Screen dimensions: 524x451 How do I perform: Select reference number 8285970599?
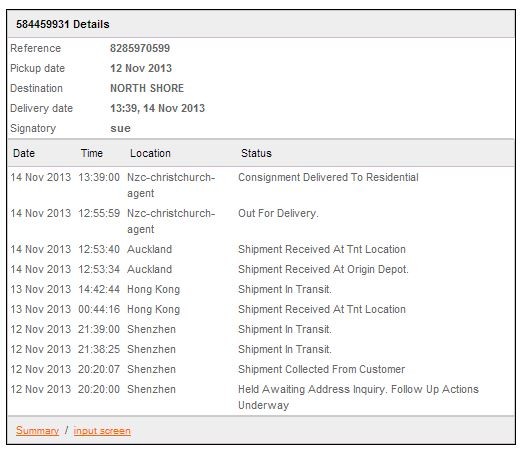tap(140, 48)
